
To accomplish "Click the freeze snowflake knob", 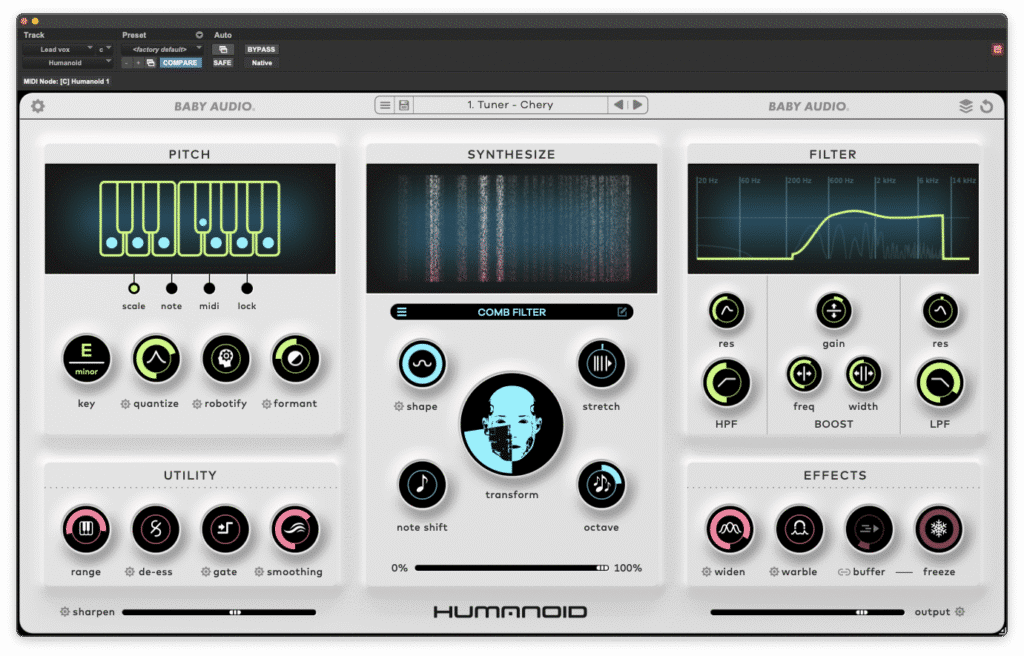I will 938,529.
